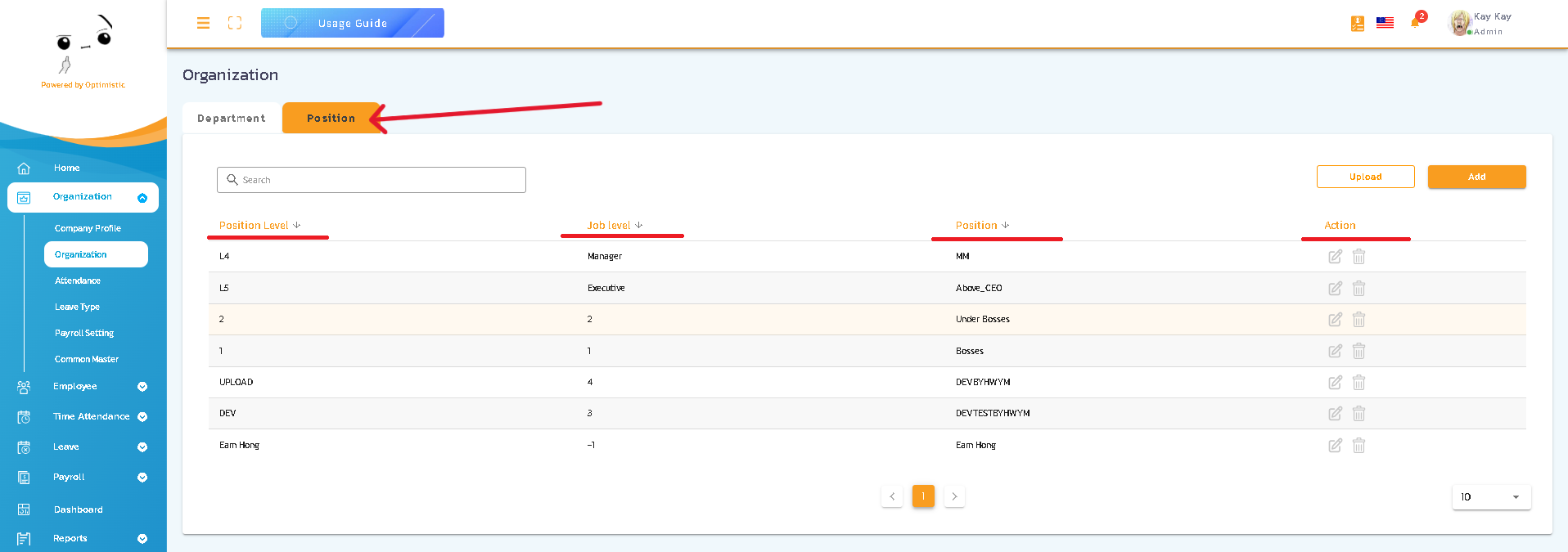Open the notification bell
Screen dimensions: 1568x552
(x=1415, y=22)
